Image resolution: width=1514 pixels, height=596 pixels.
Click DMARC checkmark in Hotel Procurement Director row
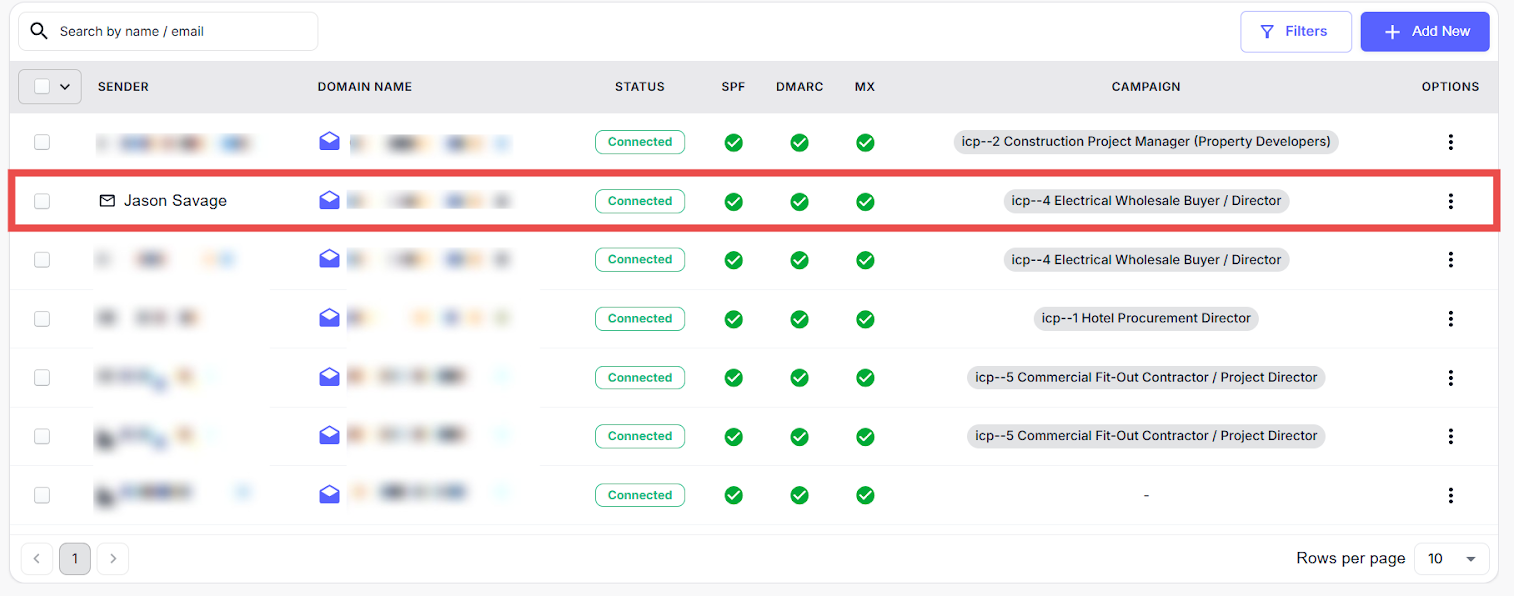pos(799,319)
